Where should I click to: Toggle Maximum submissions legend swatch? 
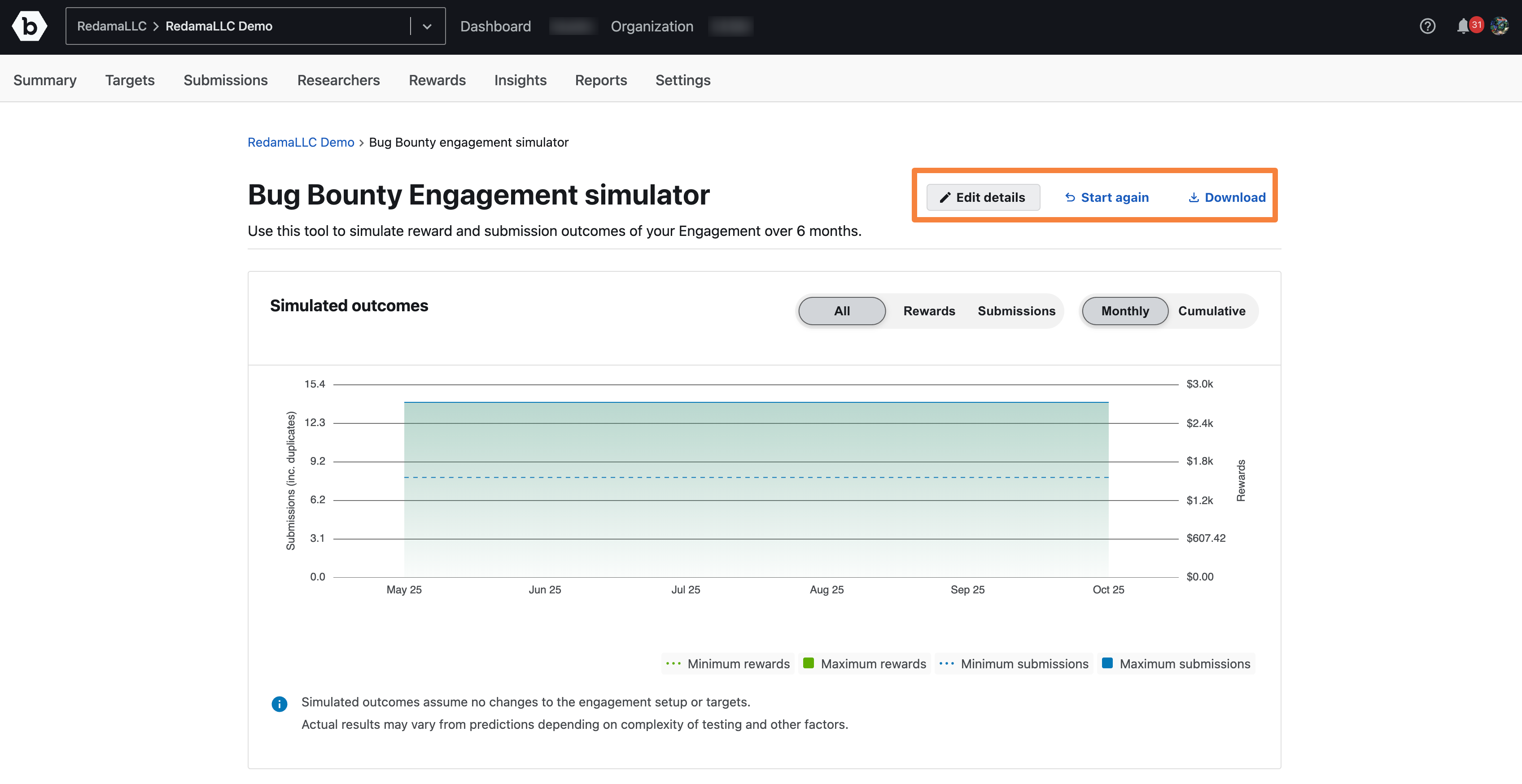pos(1108,663)
